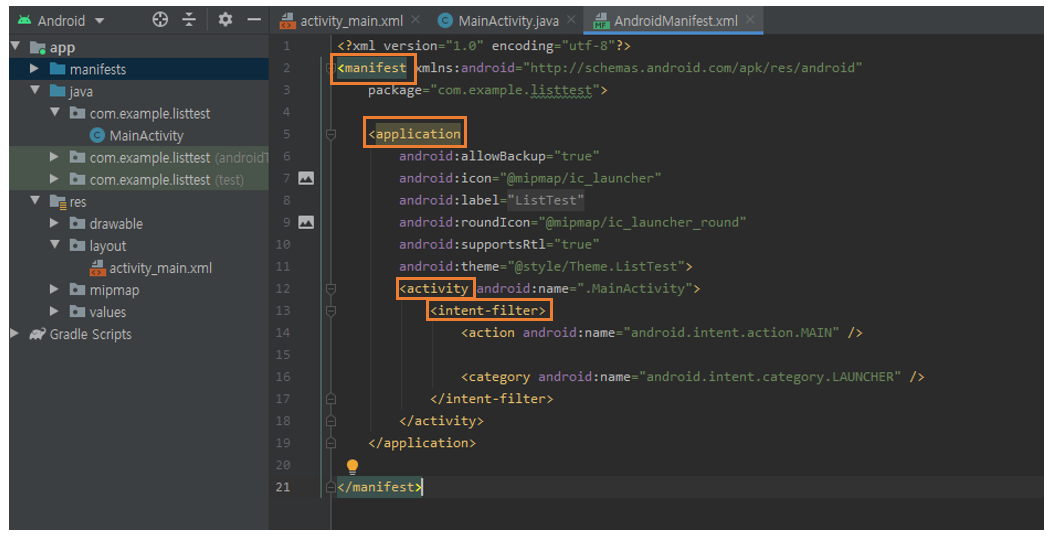Image resolution: width=1059 pixels, height=541 pixels.
Task: Click the line 9 gutter image preview icon
Action: [306, 222]
